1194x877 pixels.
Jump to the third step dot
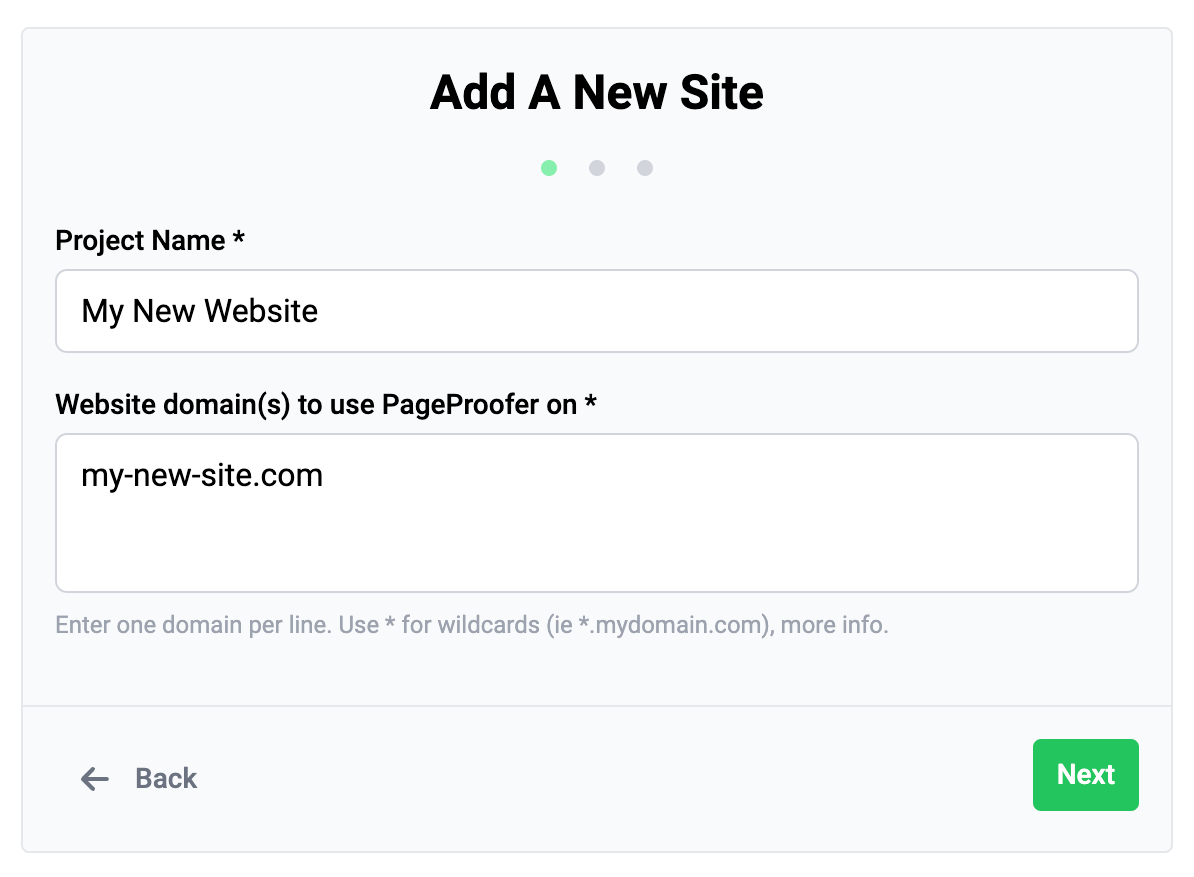645,168
